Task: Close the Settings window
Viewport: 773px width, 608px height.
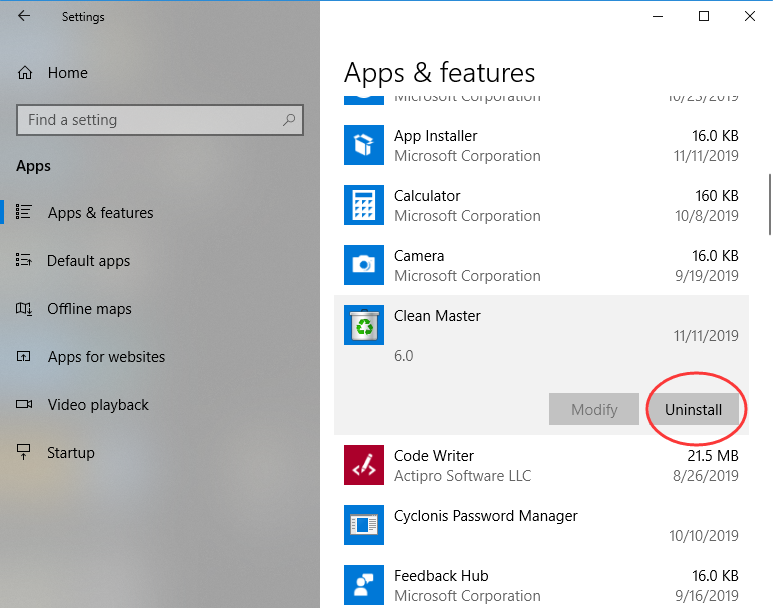Action: 750,16
